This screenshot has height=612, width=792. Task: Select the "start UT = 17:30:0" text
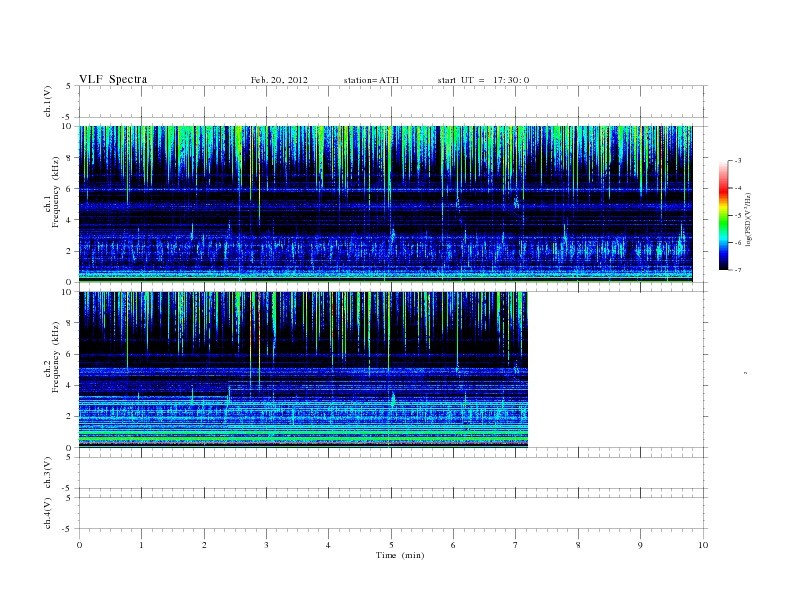click(x=483, y=80)
